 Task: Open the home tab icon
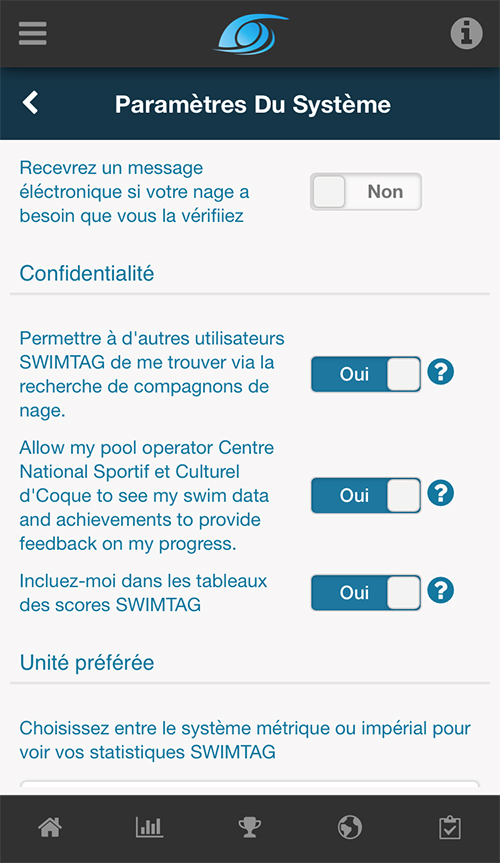(50, 827)
